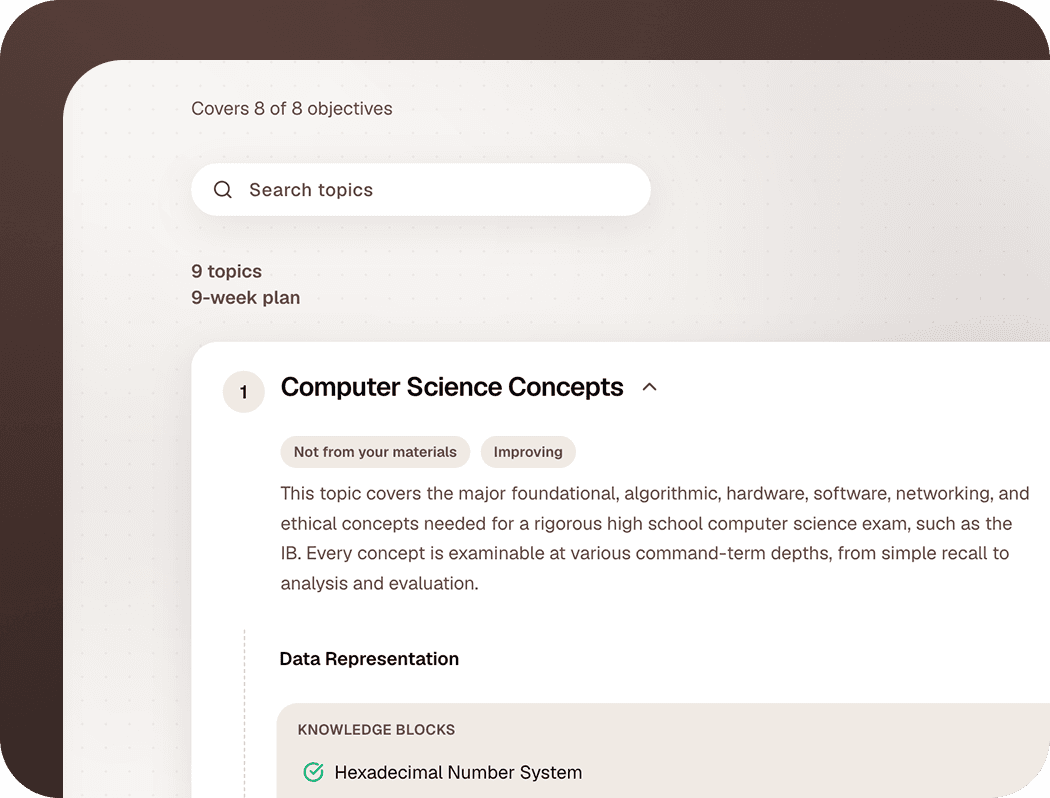Collapse the Computer Science Concepts topic chevron
The image size is (1050, 798).
point(650,387)
